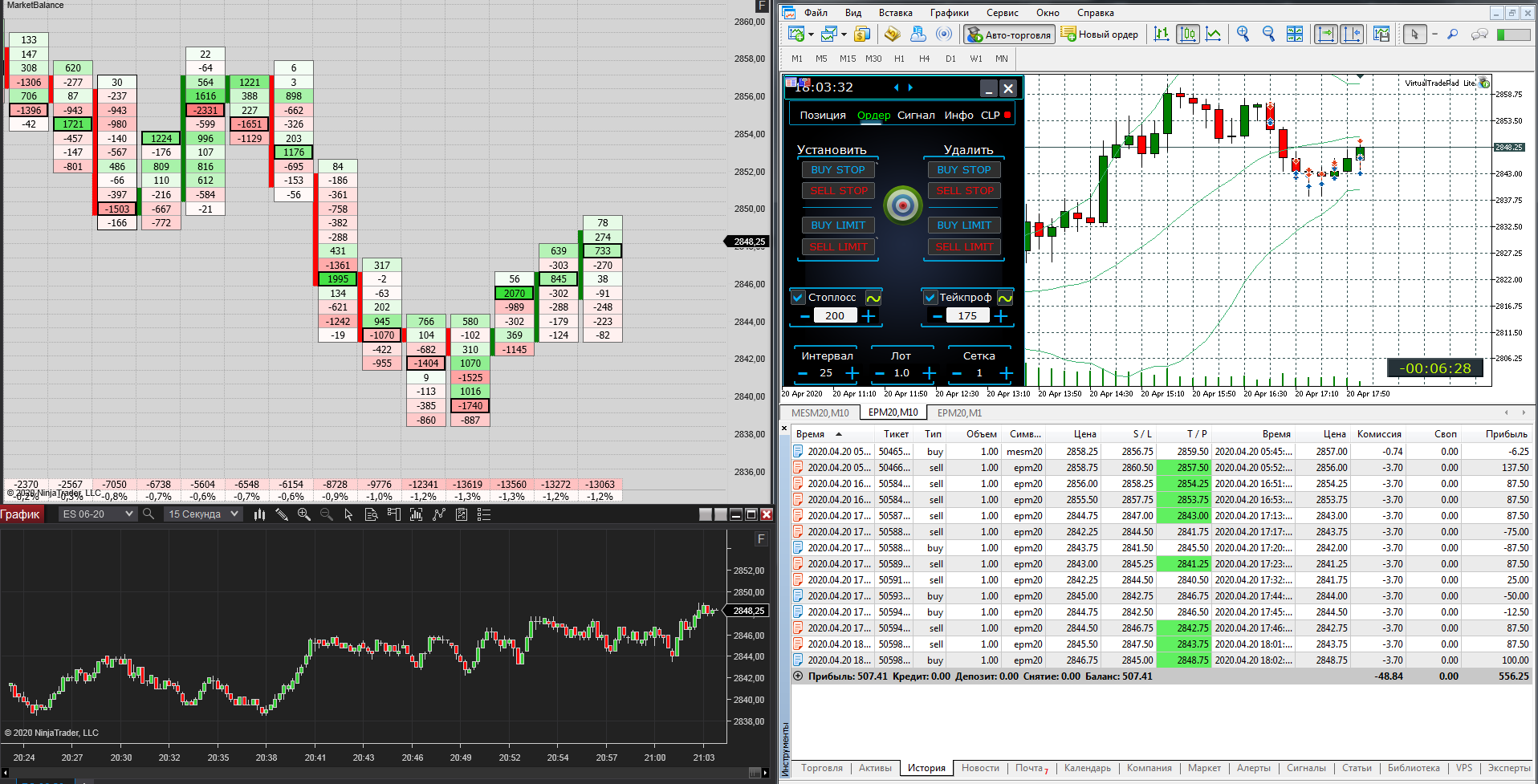Switch to the EPM20,M1 chart tab
This screenshot has height=784, width=1538.
[x=959, y=412]
